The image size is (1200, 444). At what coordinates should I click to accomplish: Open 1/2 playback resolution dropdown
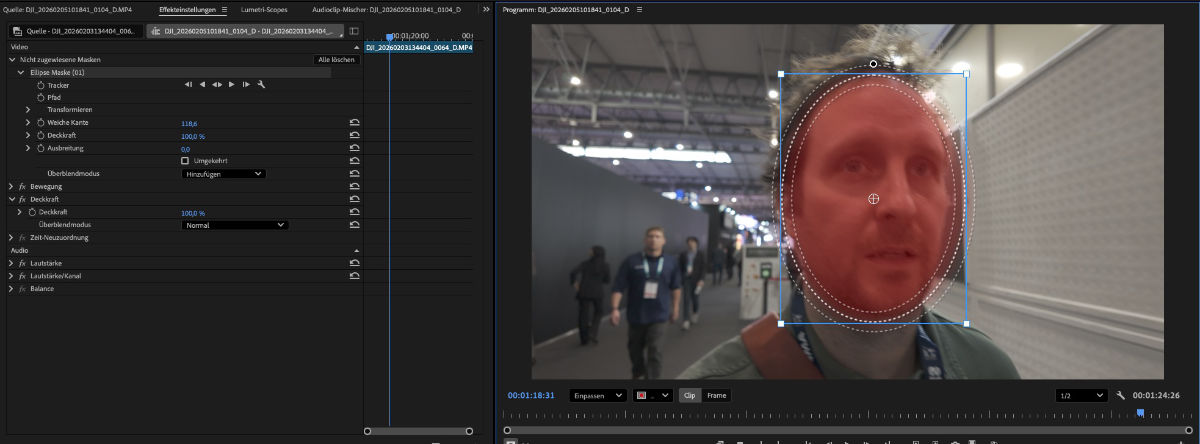(1081, 396)
